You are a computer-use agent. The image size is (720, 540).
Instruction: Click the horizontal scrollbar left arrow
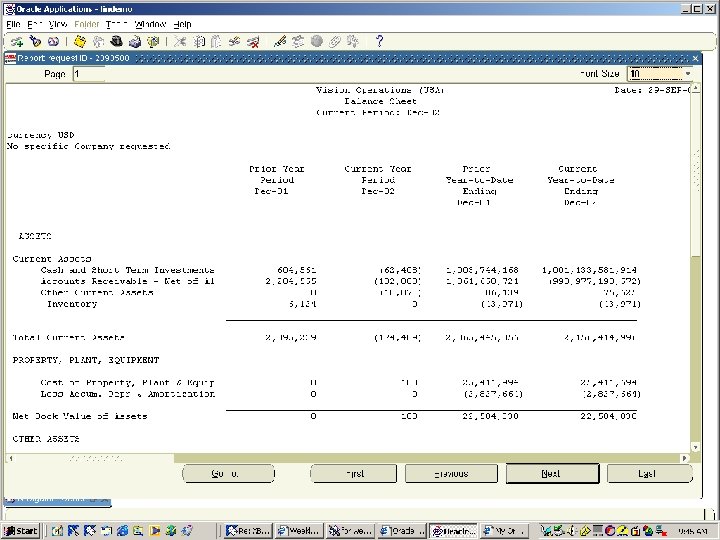tap(11, 458)
